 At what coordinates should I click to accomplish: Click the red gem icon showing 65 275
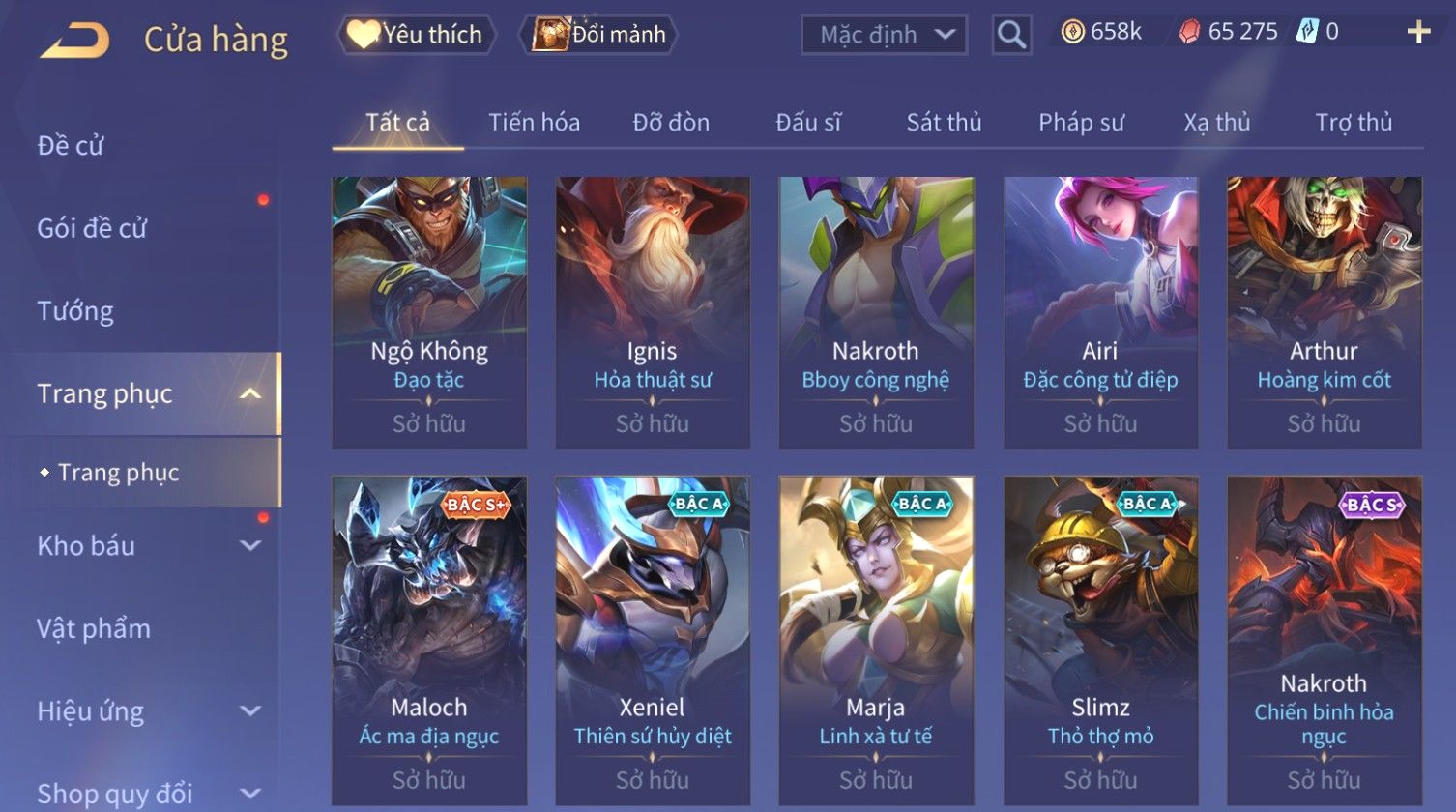1189,33
